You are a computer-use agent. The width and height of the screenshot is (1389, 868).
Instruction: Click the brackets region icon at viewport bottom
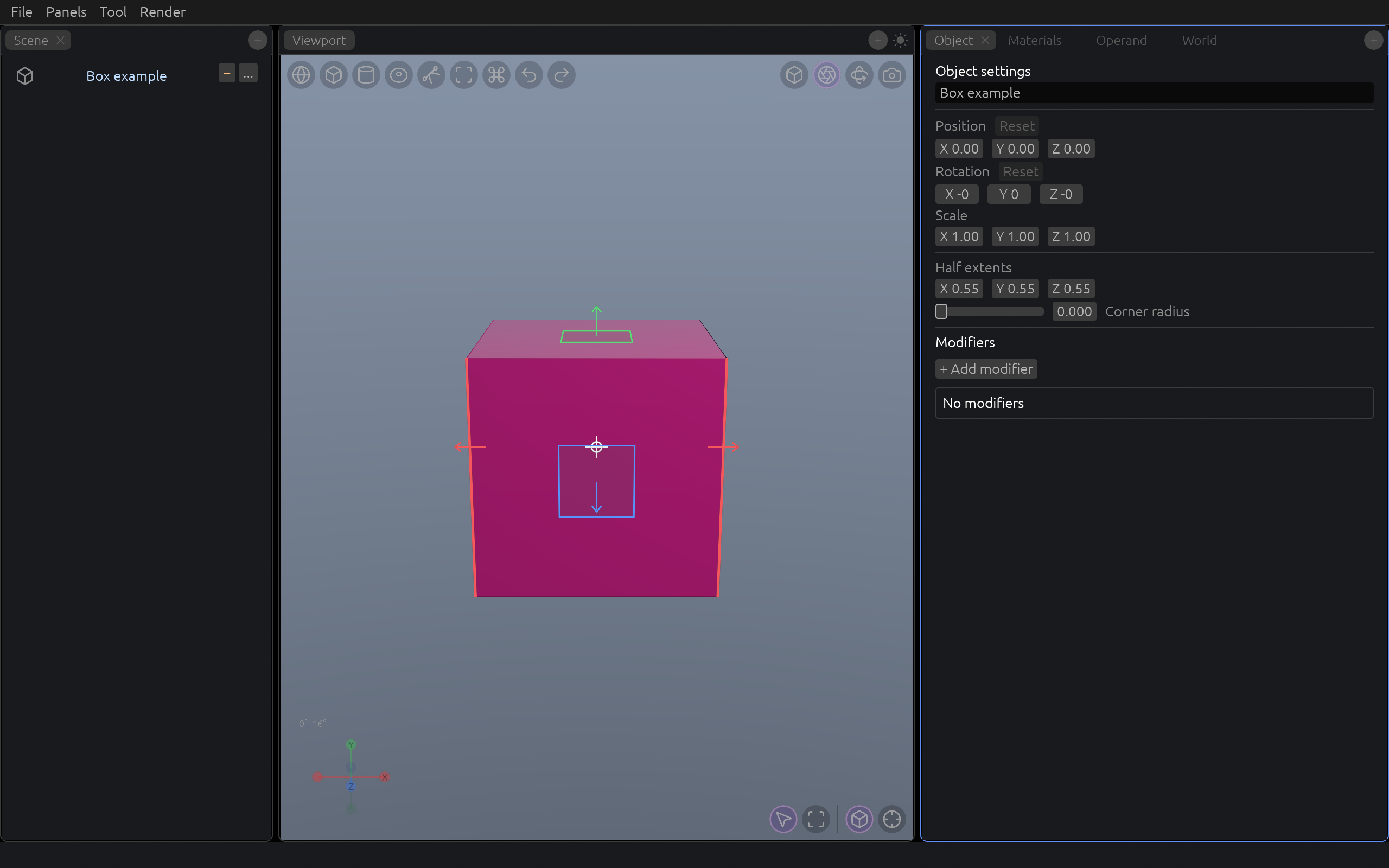click(x=815, y=819)
